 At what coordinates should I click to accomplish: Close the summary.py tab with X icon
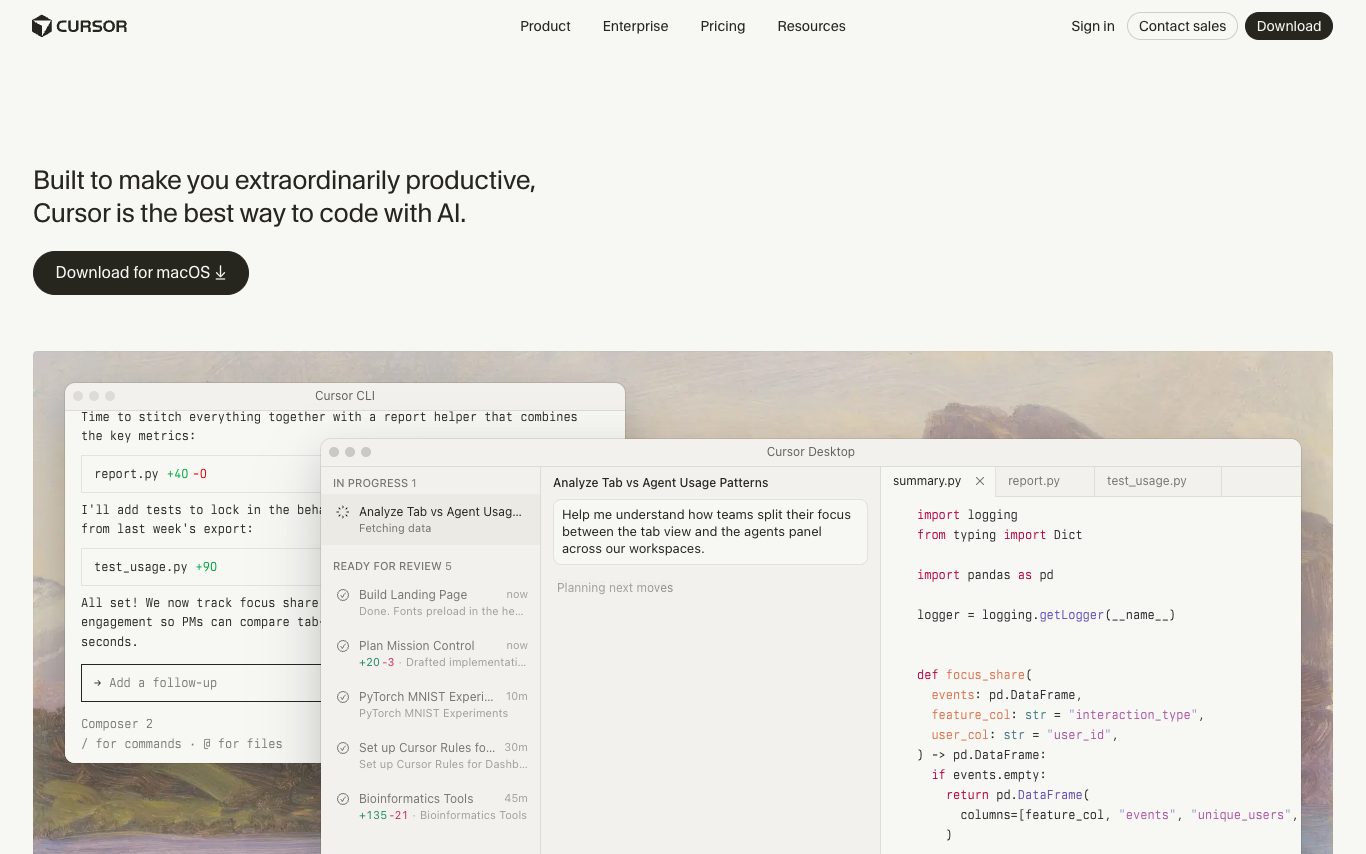[980, 481]
